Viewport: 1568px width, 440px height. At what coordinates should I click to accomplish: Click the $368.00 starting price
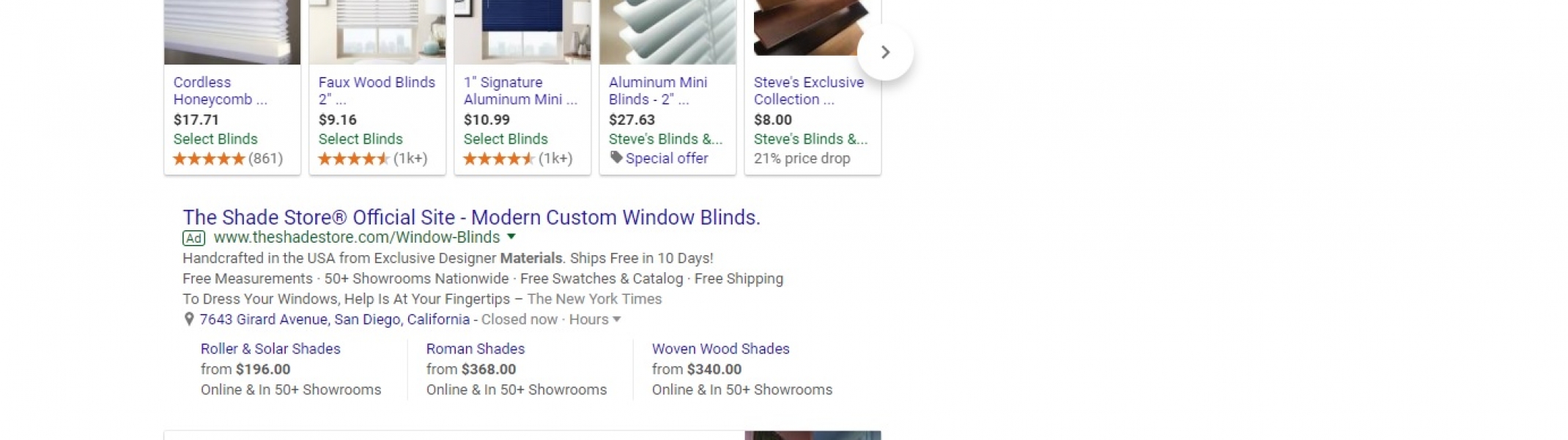pyautogui.click(x=489, y=370)
